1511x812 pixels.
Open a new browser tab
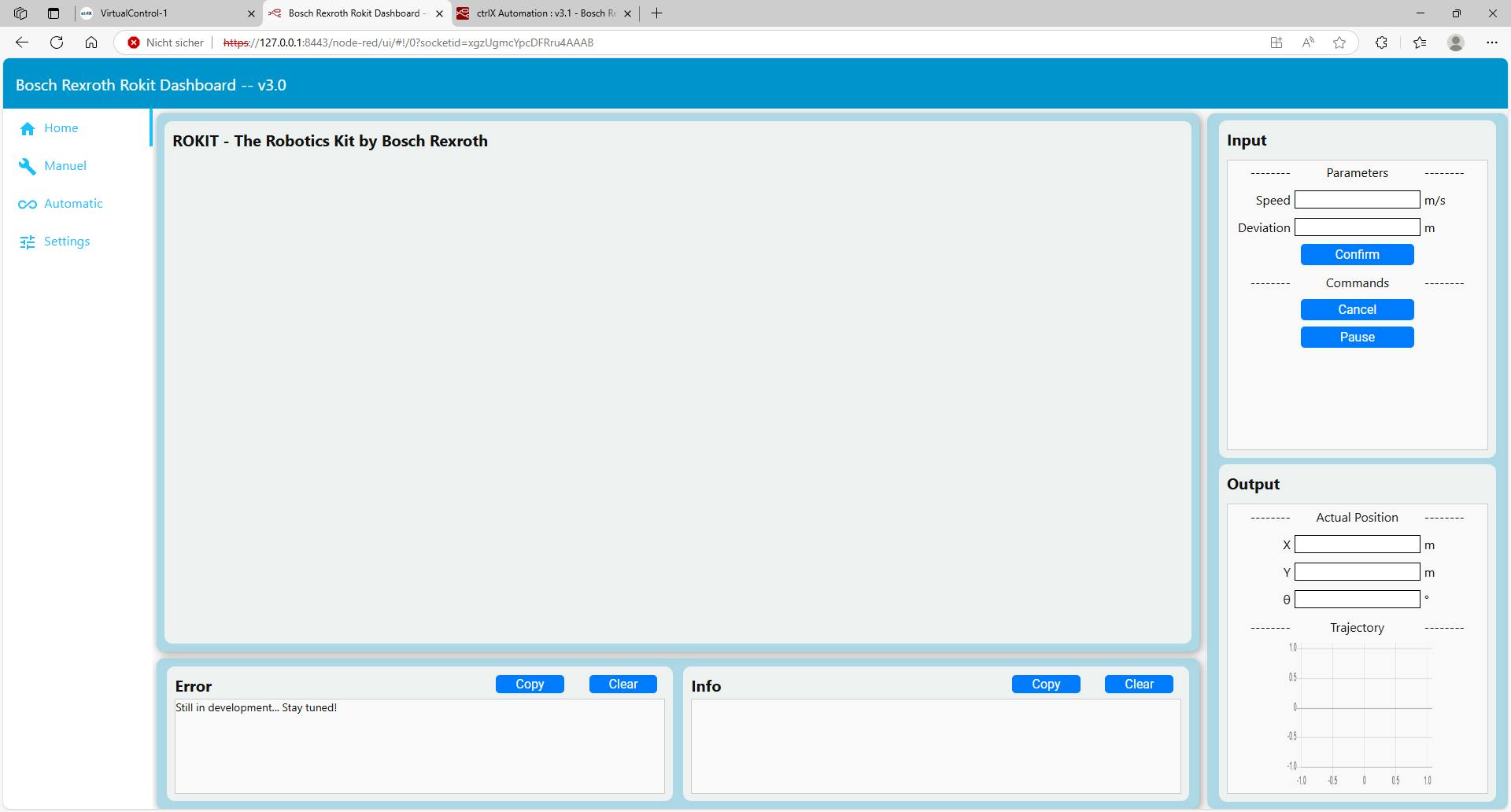(657, 13)
